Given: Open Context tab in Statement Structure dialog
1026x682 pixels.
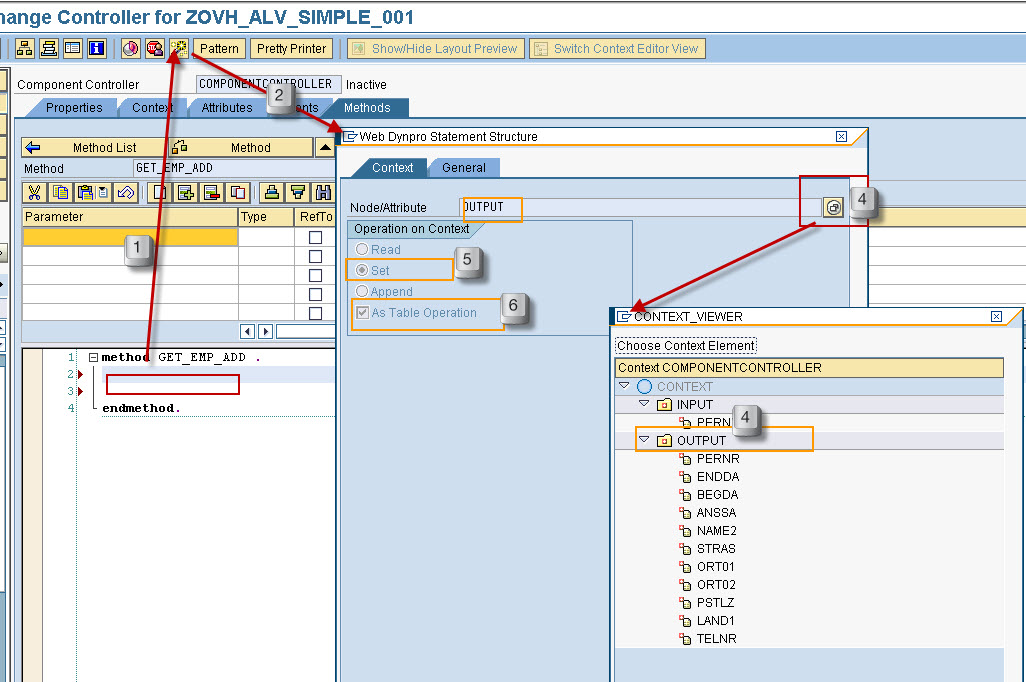Looking at the screenshot, I should 393,168.
